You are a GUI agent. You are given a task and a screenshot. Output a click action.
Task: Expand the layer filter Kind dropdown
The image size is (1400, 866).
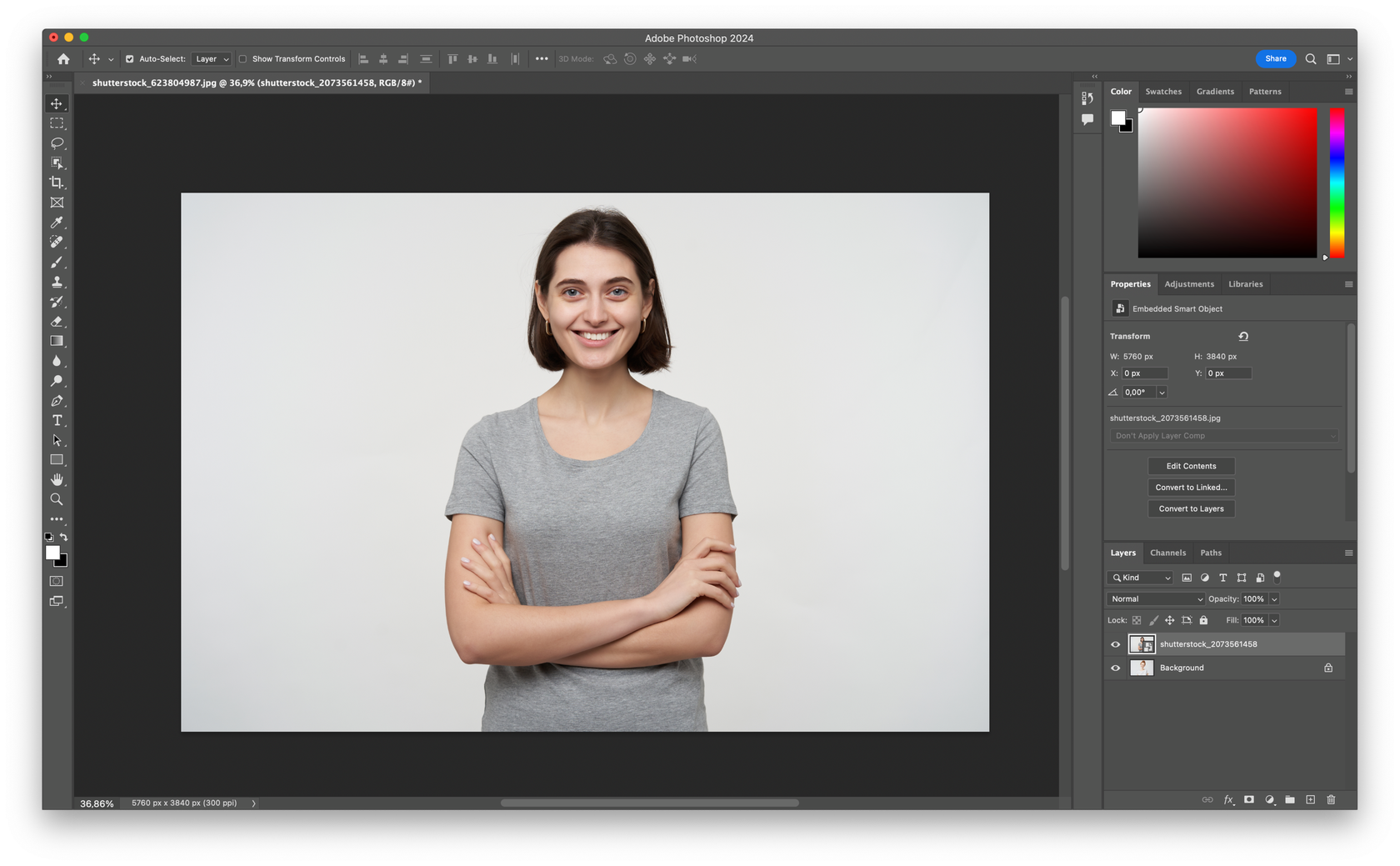pyautogui.click(x=1140, y=578)
